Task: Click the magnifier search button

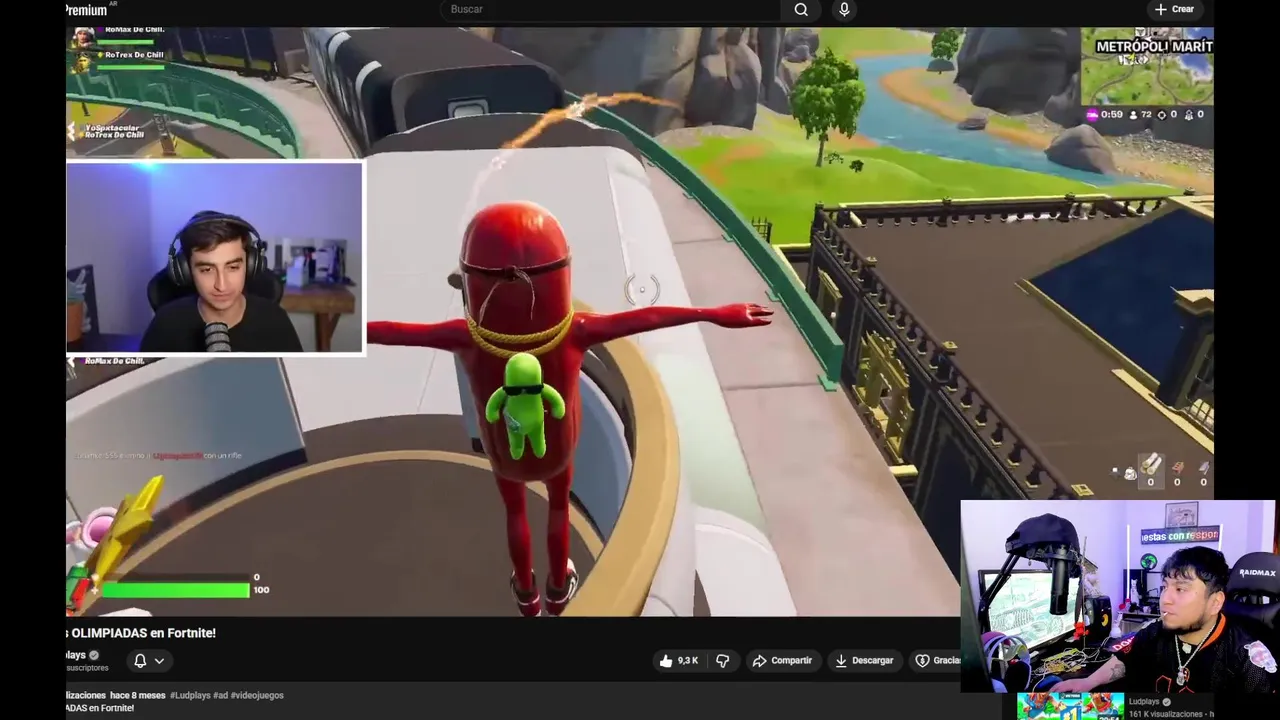Action: [x=801, y=10]
